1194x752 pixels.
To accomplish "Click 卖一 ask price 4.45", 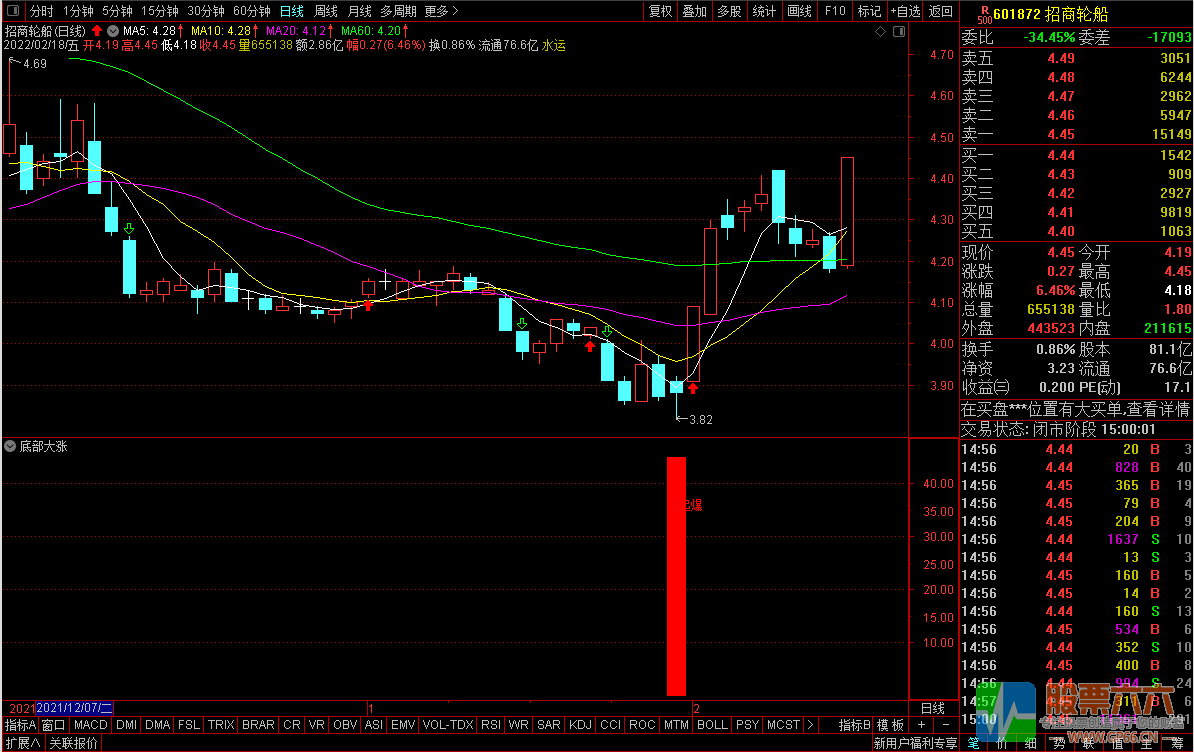I will pos(1061,134).
